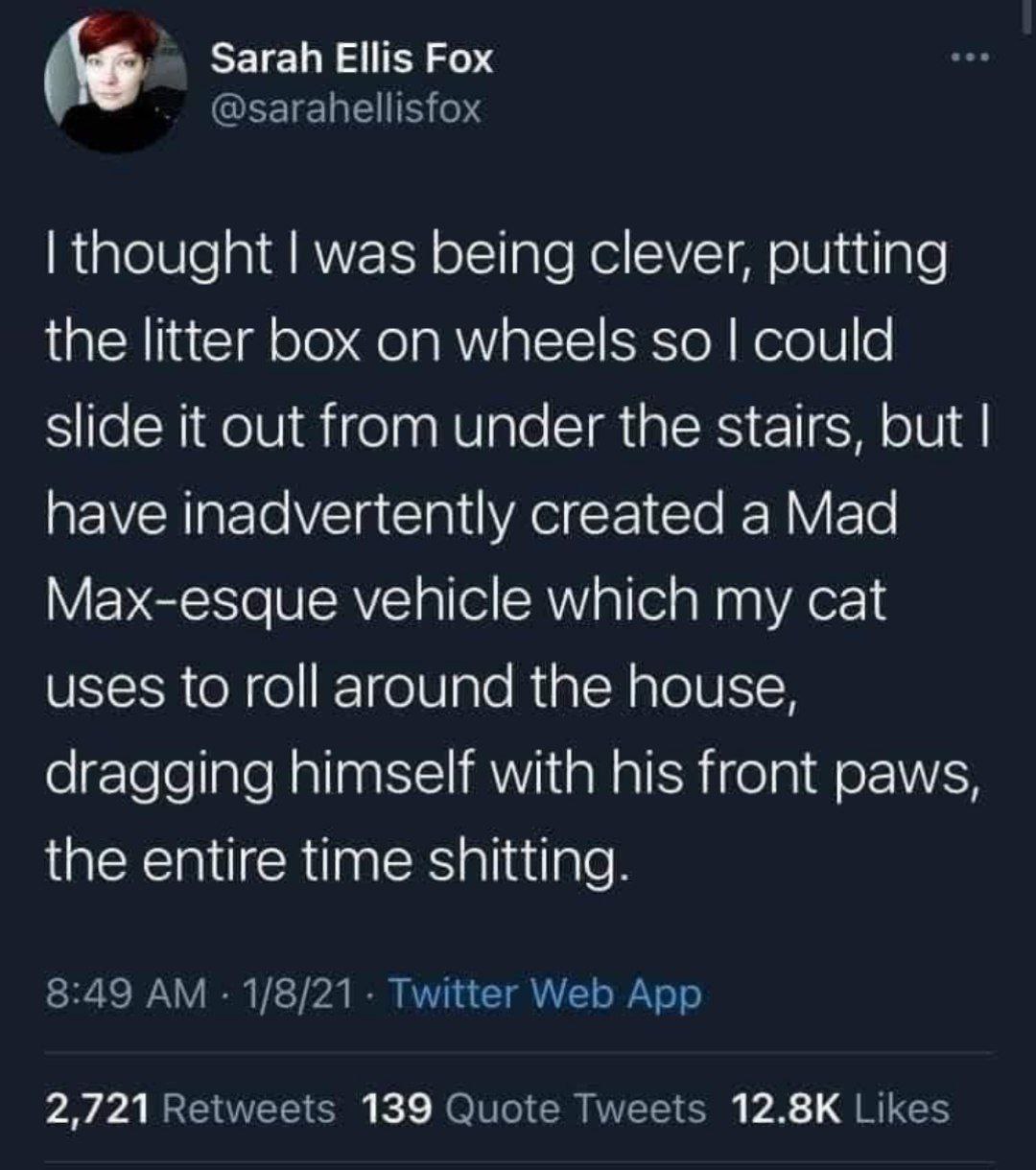Click the 8:49 AM timestamp

124,994
